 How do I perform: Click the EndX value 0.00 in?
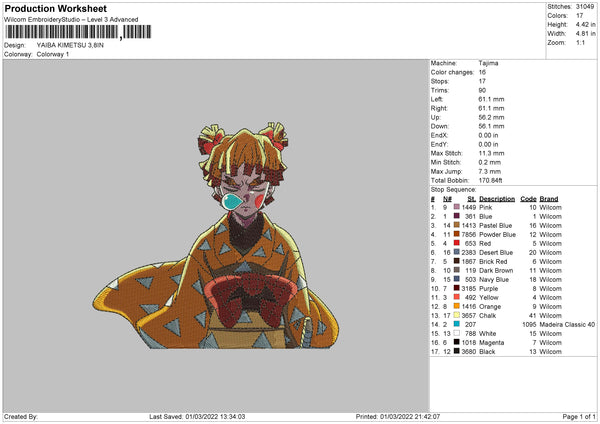tap(488, 135)
